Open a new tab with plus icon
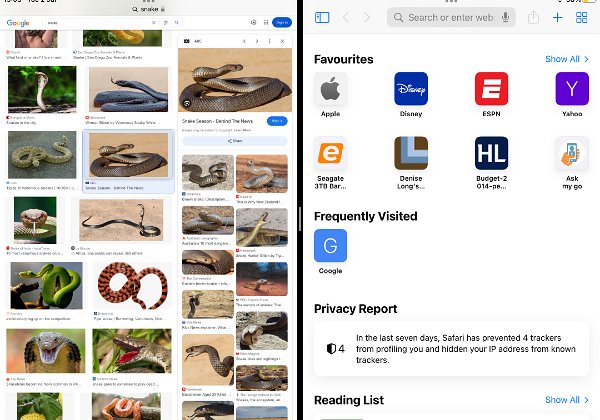Viewport: 600px width, 420px height. pos(558,18)
